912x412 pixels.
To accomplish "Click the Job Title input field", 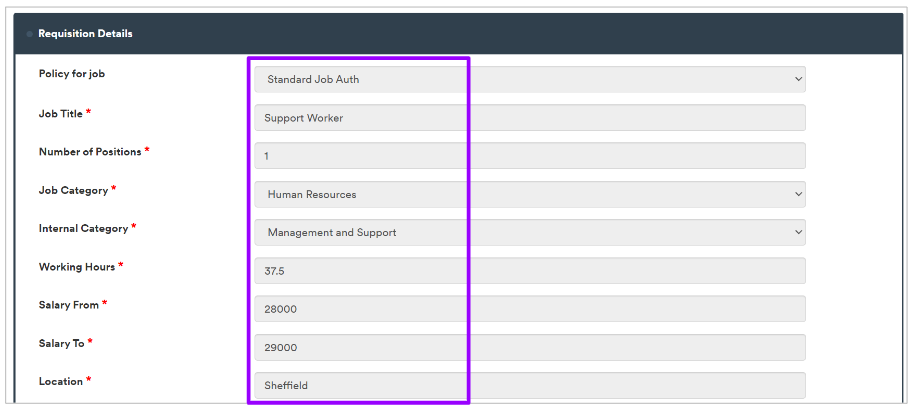I will click(x=529, y=118).
